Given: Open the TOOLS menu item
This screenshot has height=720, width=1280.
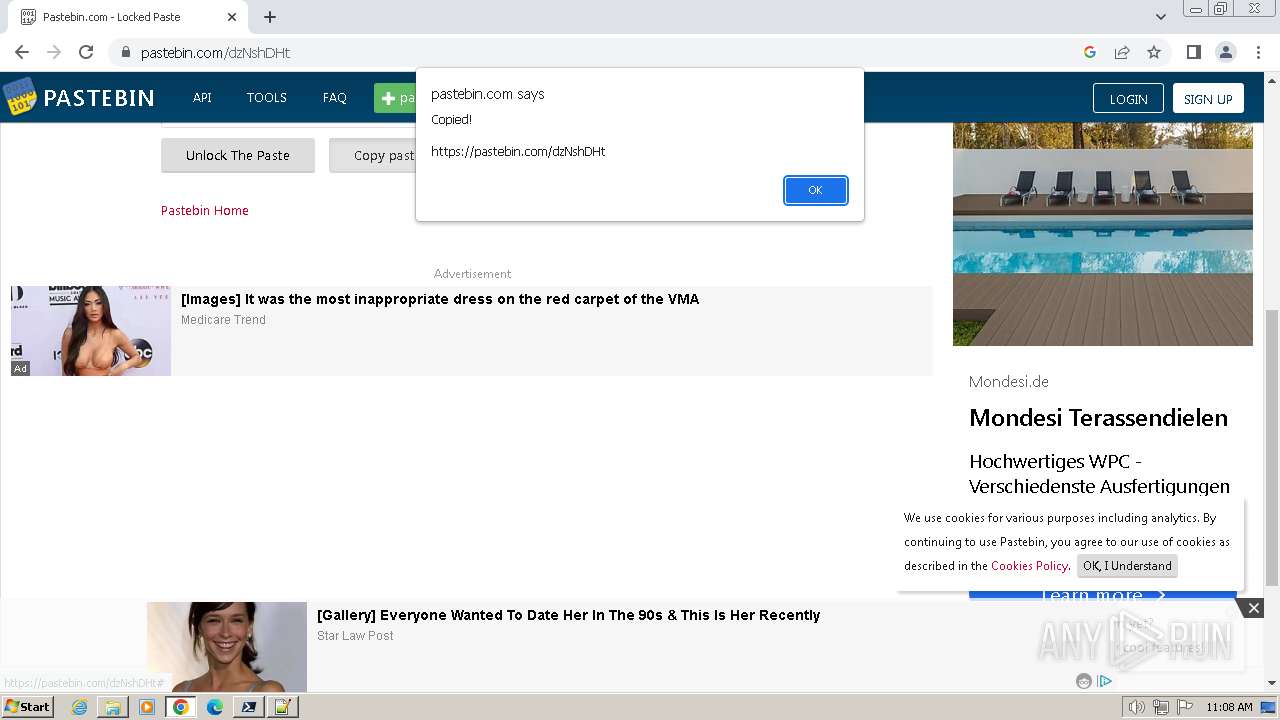Looking at the screenshot, I should pos(267,98).
